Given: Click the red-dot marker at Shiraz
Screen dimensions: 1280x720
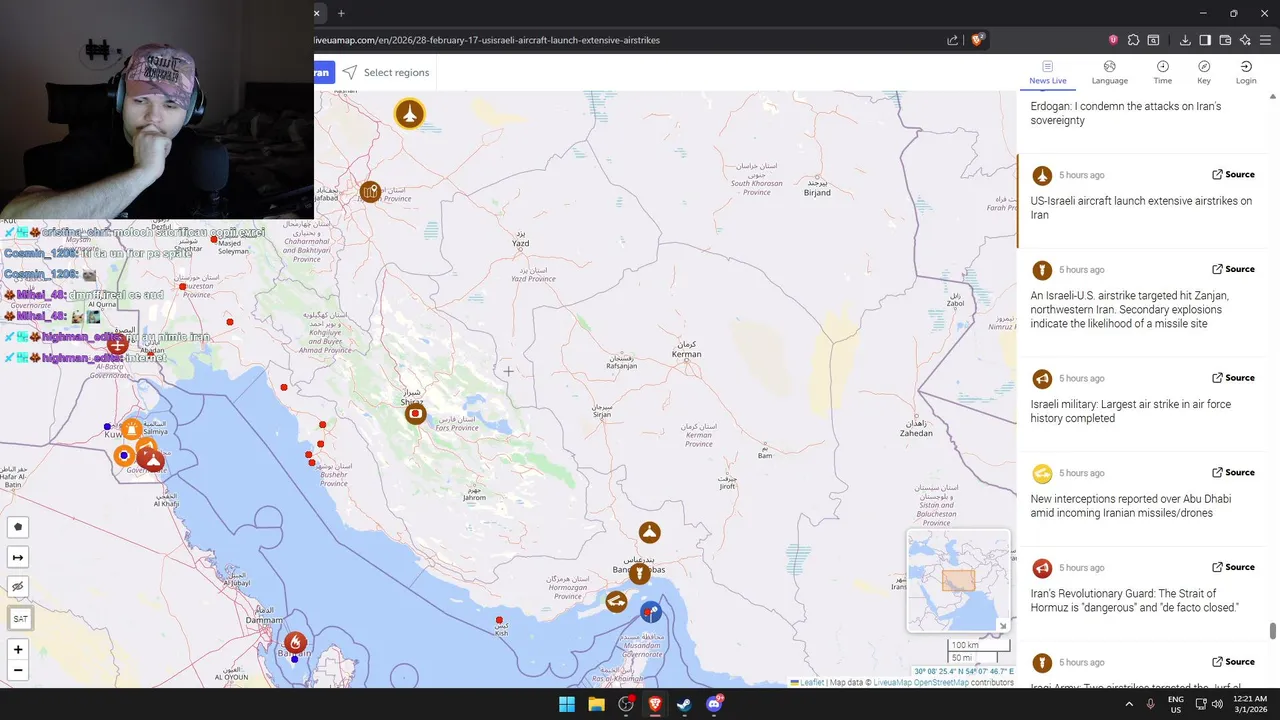Looking at the screenshot, I should tap(415, 413).
